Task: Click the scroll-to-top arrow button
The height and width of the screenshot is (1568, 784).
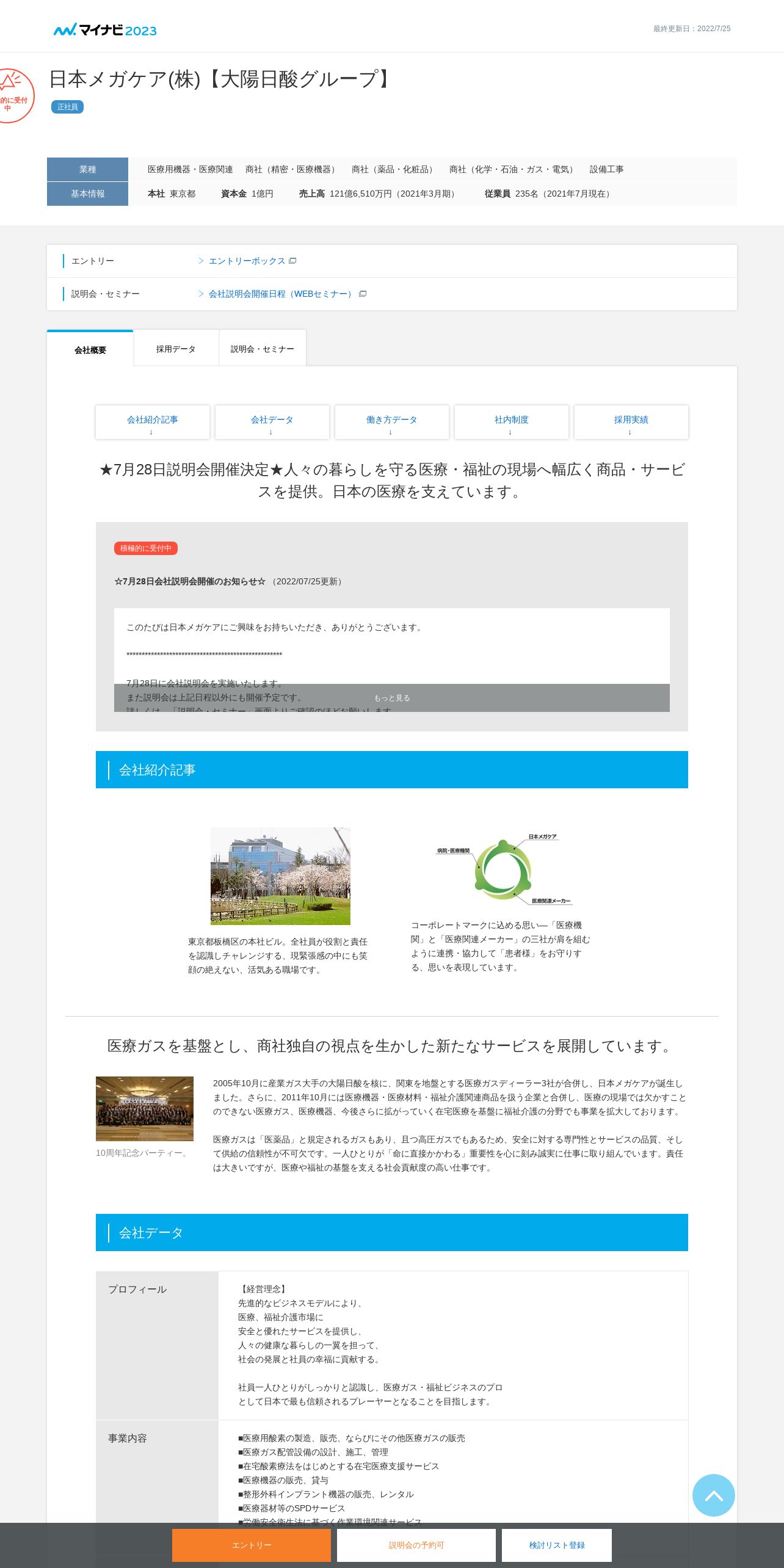Action: (x=713, y=1495)
